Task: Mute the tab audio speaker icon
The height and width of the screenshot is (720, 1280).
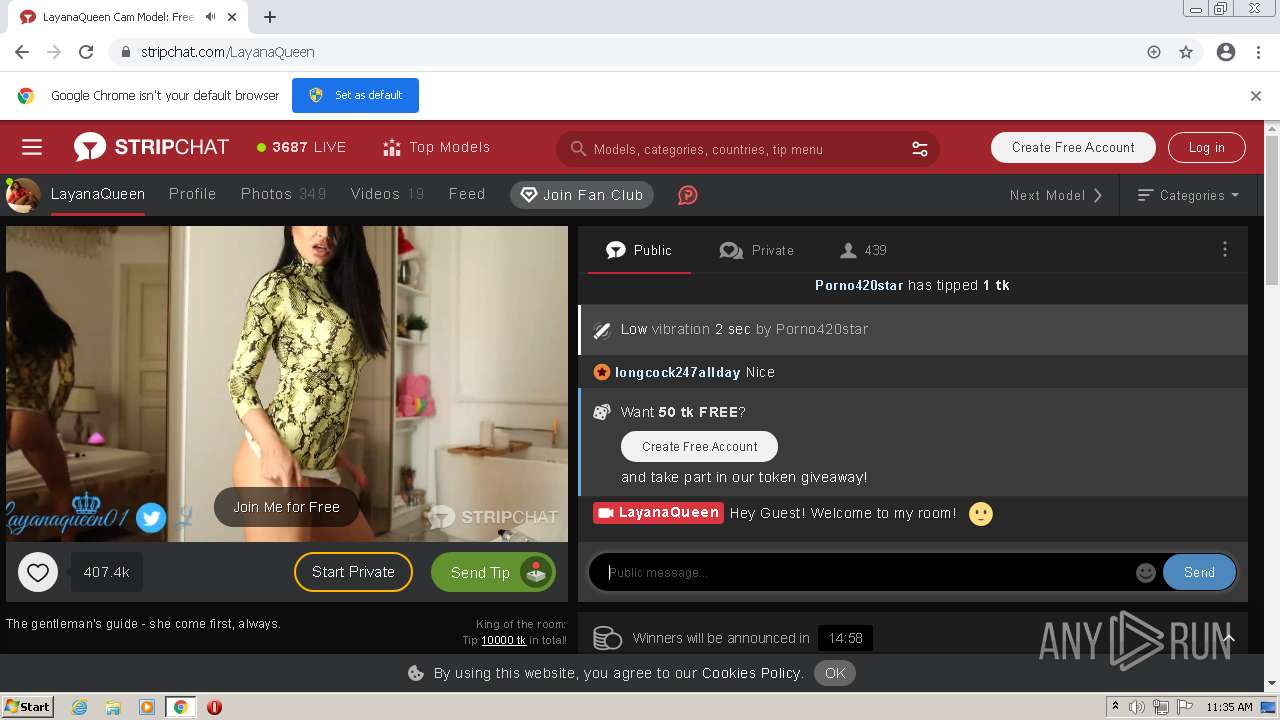Action: click(211, 17)
